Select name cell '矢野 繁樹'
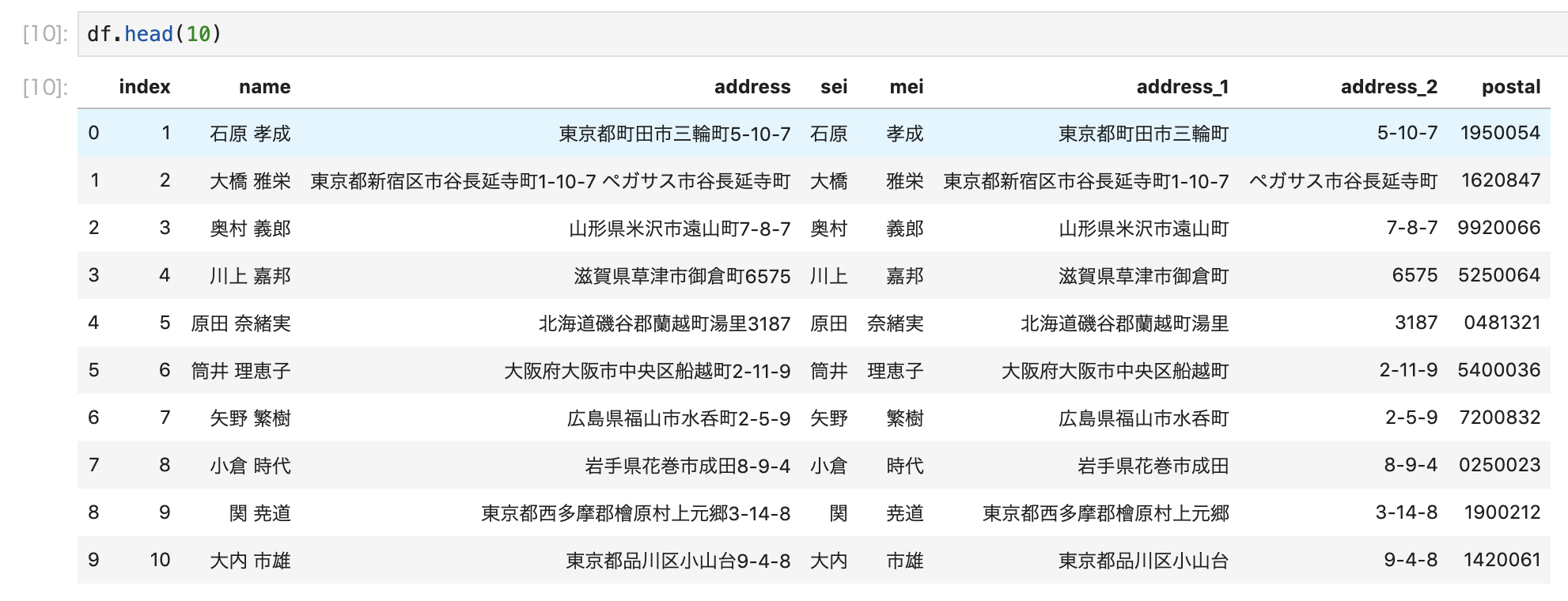The width and height of the screenshot is (1568, 601). click(x=250, y=418)
